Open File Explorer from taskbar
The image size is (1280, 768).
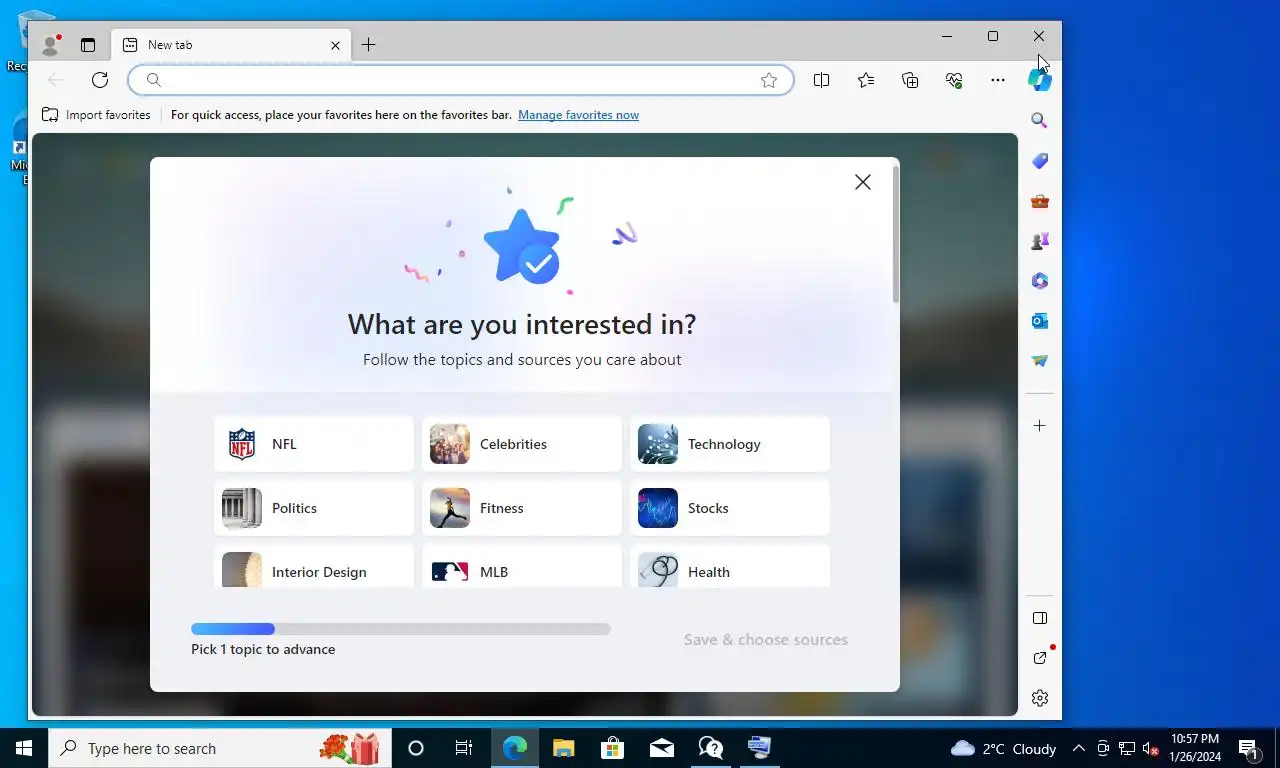point(564,748)
